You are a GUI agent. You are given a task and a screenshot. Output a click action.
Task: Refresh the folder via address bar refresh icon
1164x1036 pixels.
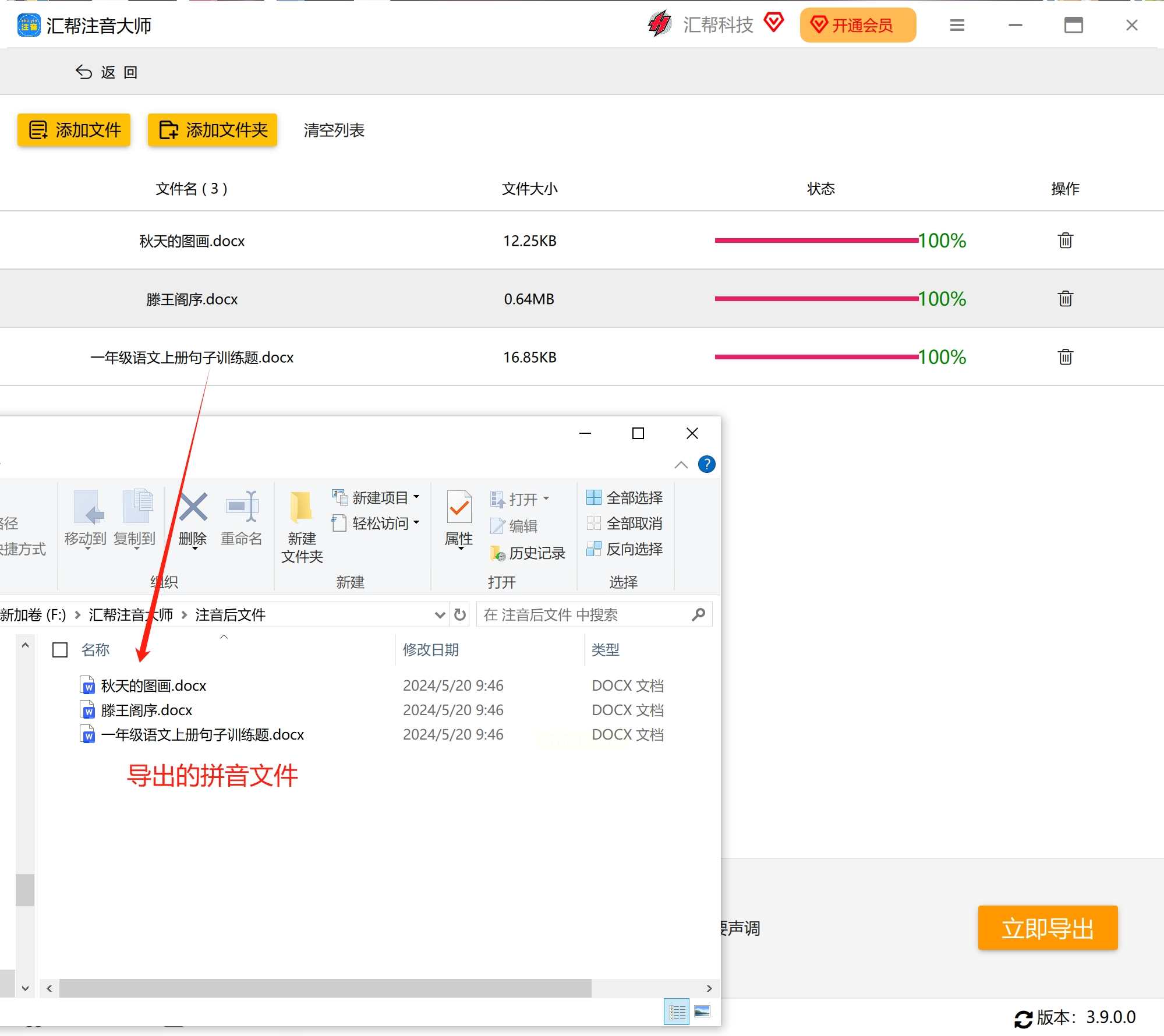tap(460, 614)
